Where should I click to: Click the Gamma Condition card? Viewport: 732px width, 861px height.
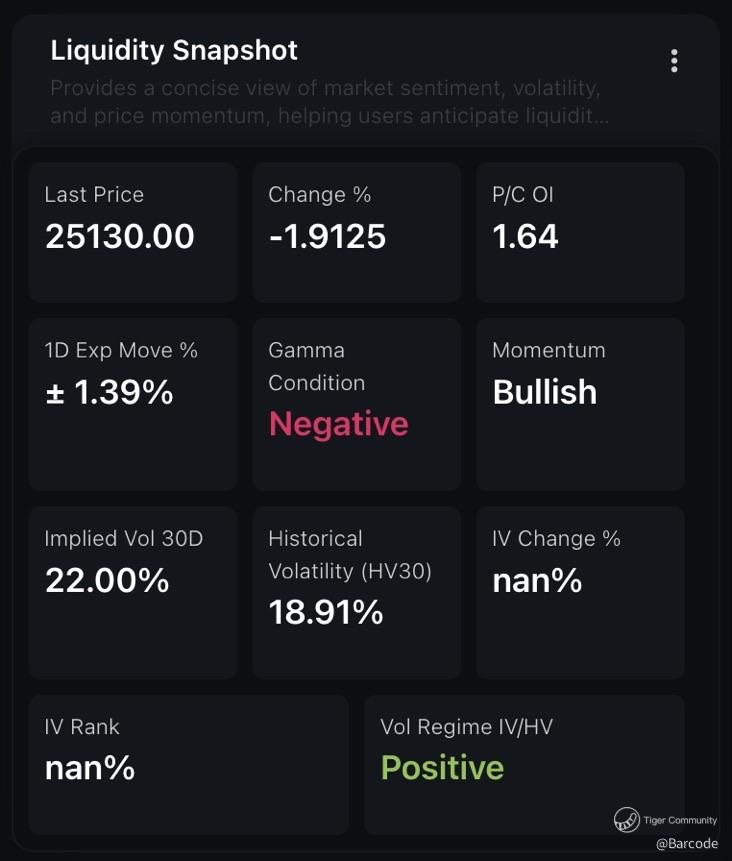[356, 404]
